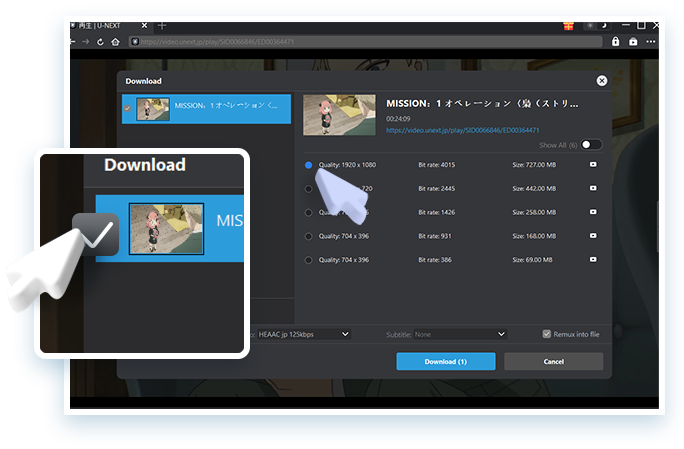Toggle the moon dark-mode icon
The height and width of the screenshot is (449, 684).
tap(605, 26)
